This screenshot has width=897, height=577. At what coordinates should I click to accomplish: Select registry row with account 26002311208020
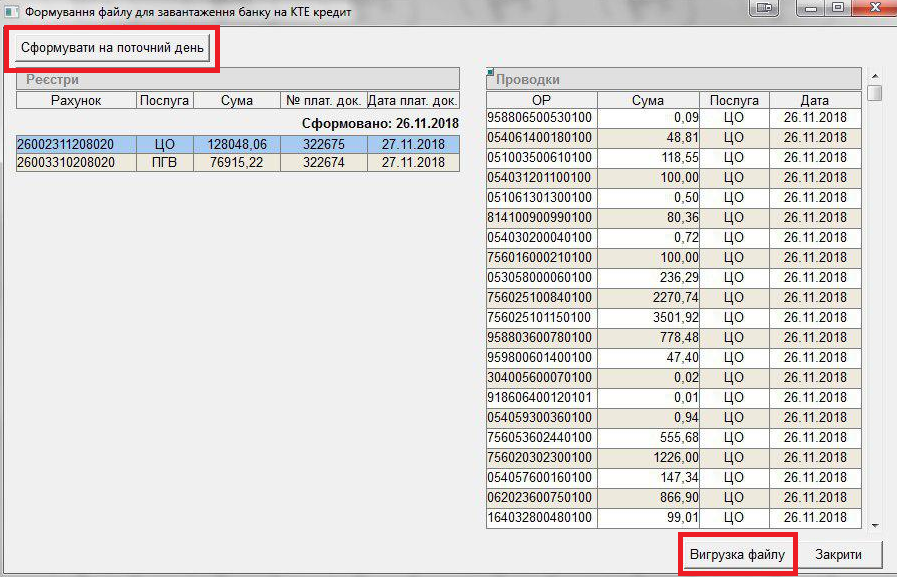pyautogui.click(x=76, y=144)
